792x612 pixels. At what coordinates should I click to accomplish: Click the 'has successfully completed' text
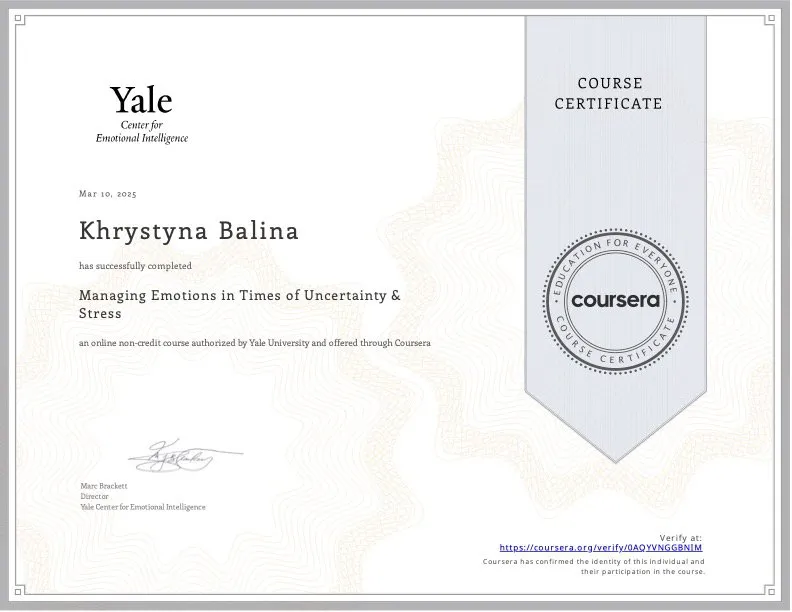pyautogui.click(x=135, y=266)
